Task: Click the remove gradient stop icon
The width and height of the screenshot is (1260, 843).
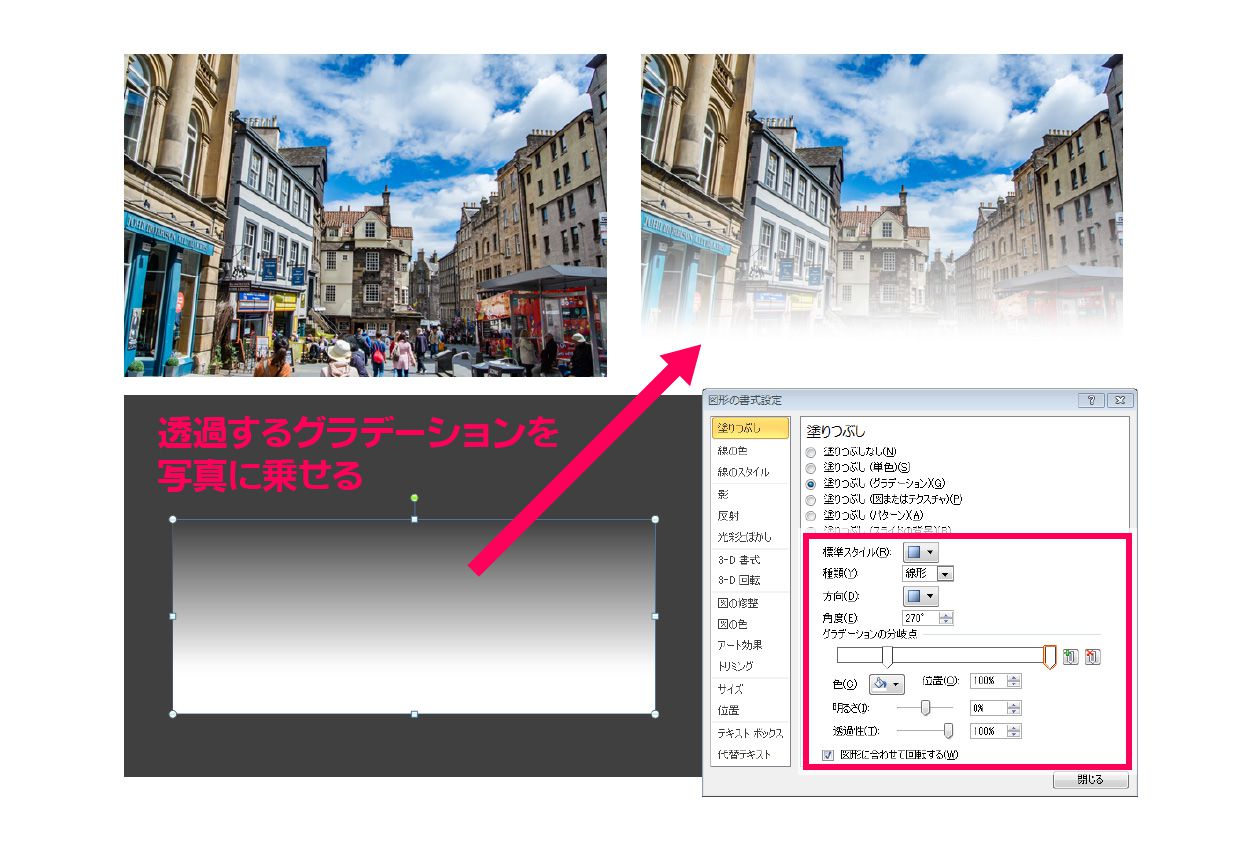Action: tap(1094, 654)
